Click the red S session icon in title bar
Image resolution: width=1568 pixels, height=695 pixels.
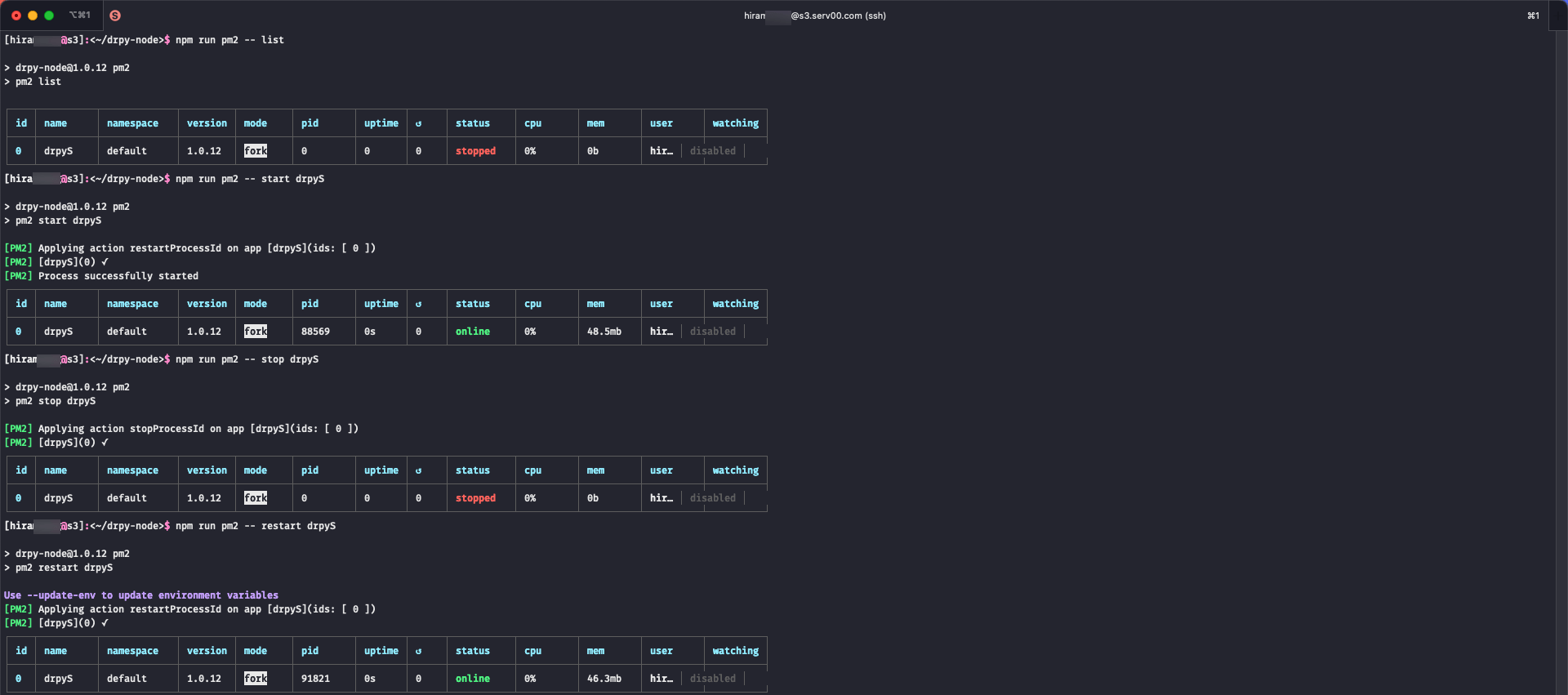[115, 16]
